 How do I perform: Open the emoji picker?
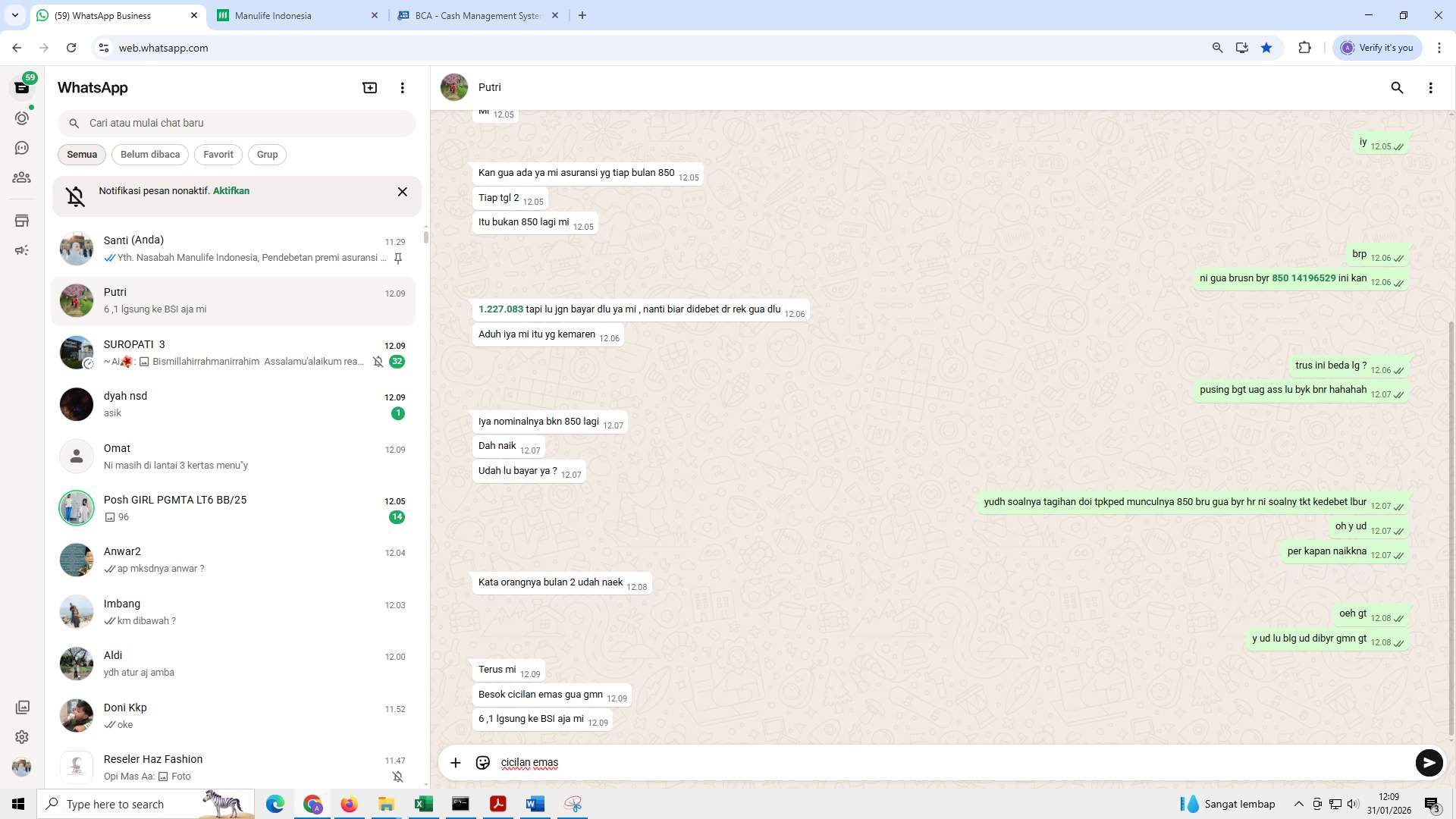tap(483, 763)
